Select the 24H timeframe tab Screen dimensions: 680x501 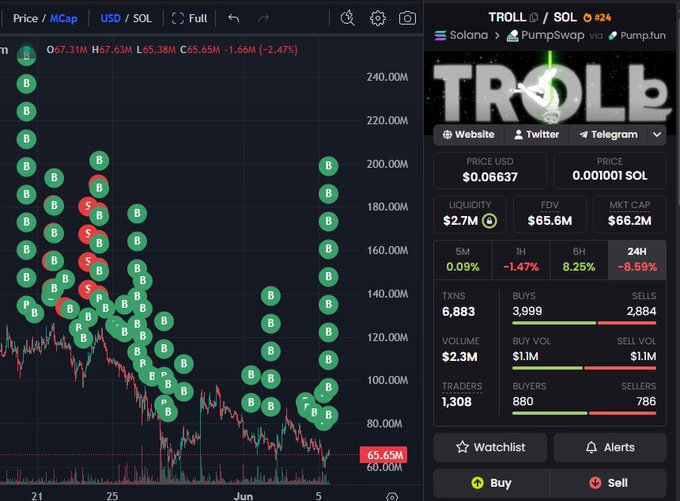(637, 259)
